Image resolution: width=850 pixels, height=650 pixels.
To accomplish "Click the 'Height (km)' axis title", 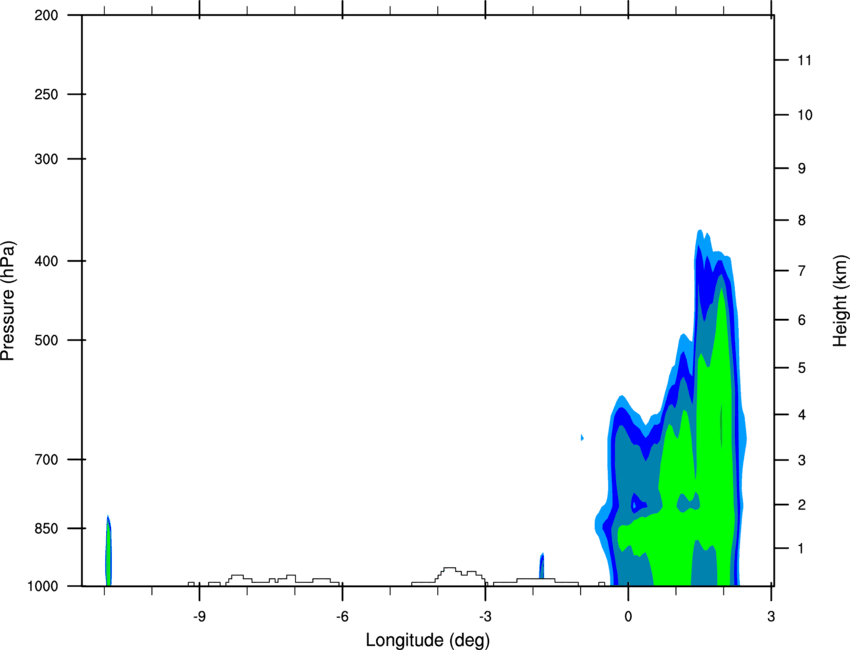I will click(840, 300).
